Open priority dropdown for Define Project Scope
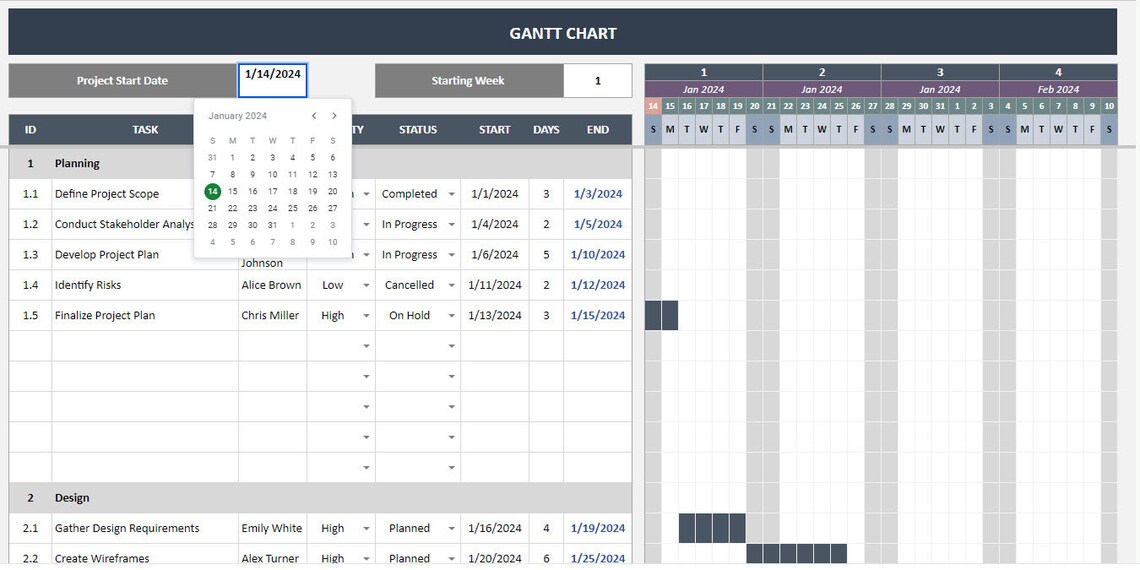Viewport: 1140px width, 570px height. pyautogui.click(x=366, y=194)
